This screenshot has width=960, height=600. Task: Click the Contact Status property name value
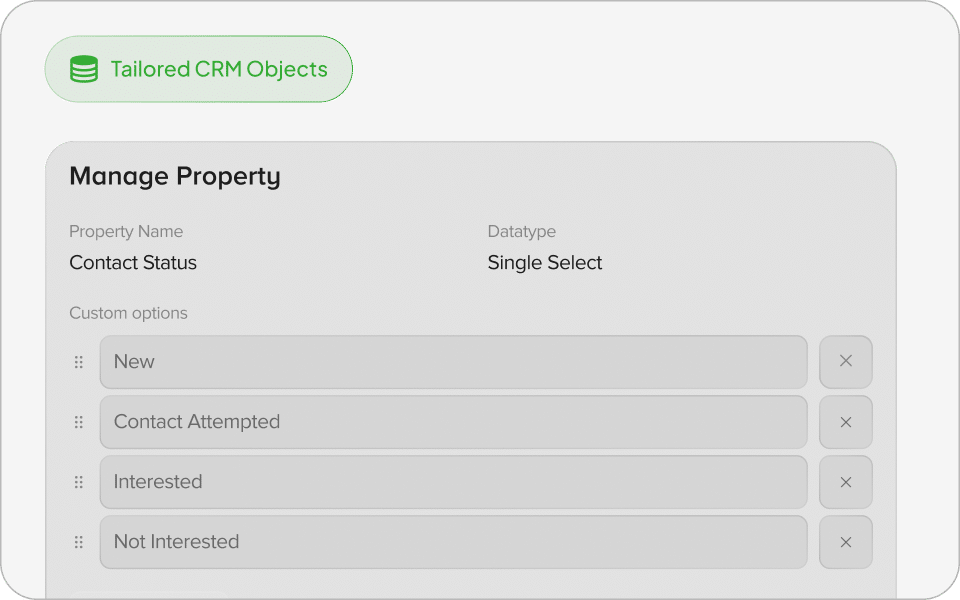tap(133, 263)
